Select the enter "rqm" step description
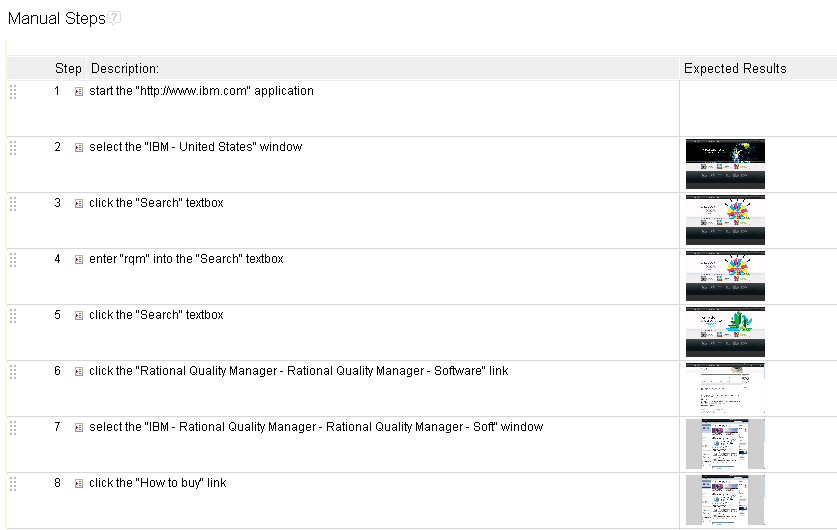Image resolution: width=837 pixels, height=530 pixels. tap(186, 259)
